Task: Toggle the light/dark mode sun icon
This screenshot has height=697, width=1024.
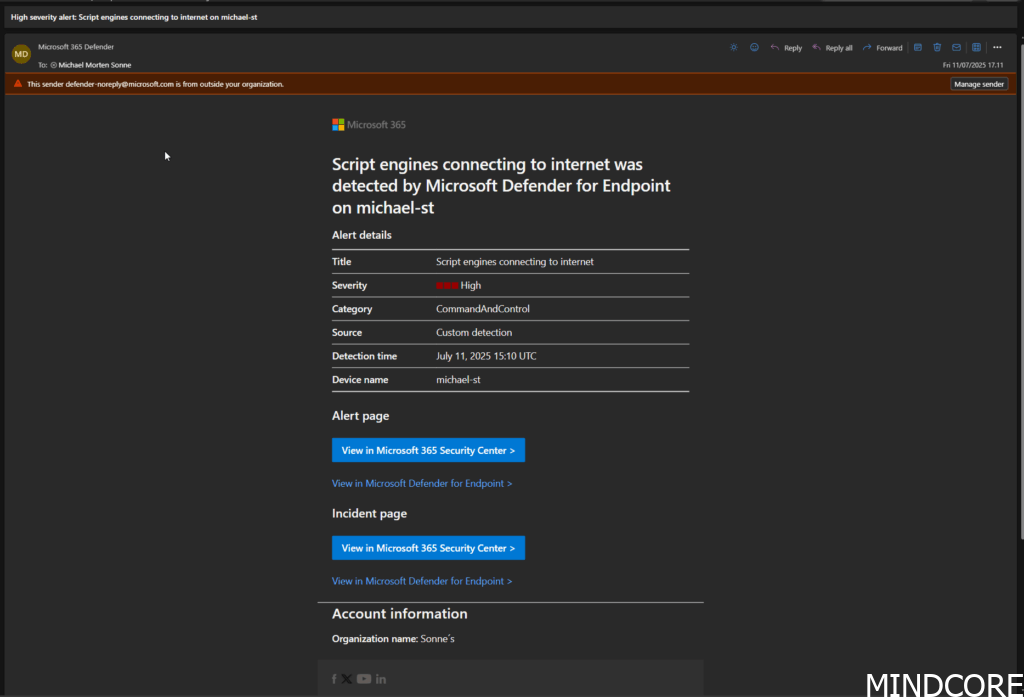Action: point(734,47)
